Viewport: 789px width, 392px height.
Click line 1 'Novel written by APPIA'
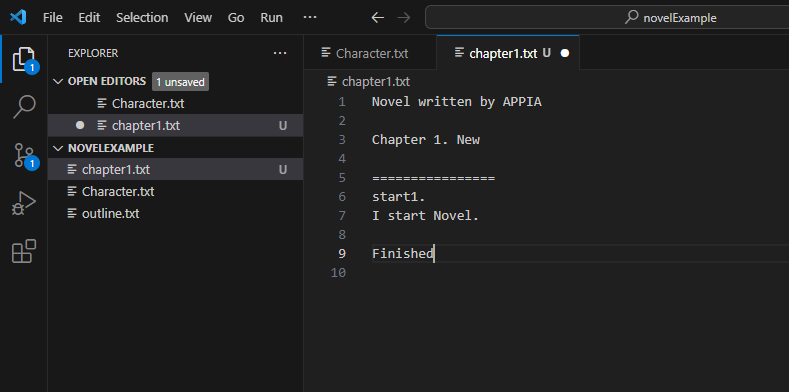[456, 102]
